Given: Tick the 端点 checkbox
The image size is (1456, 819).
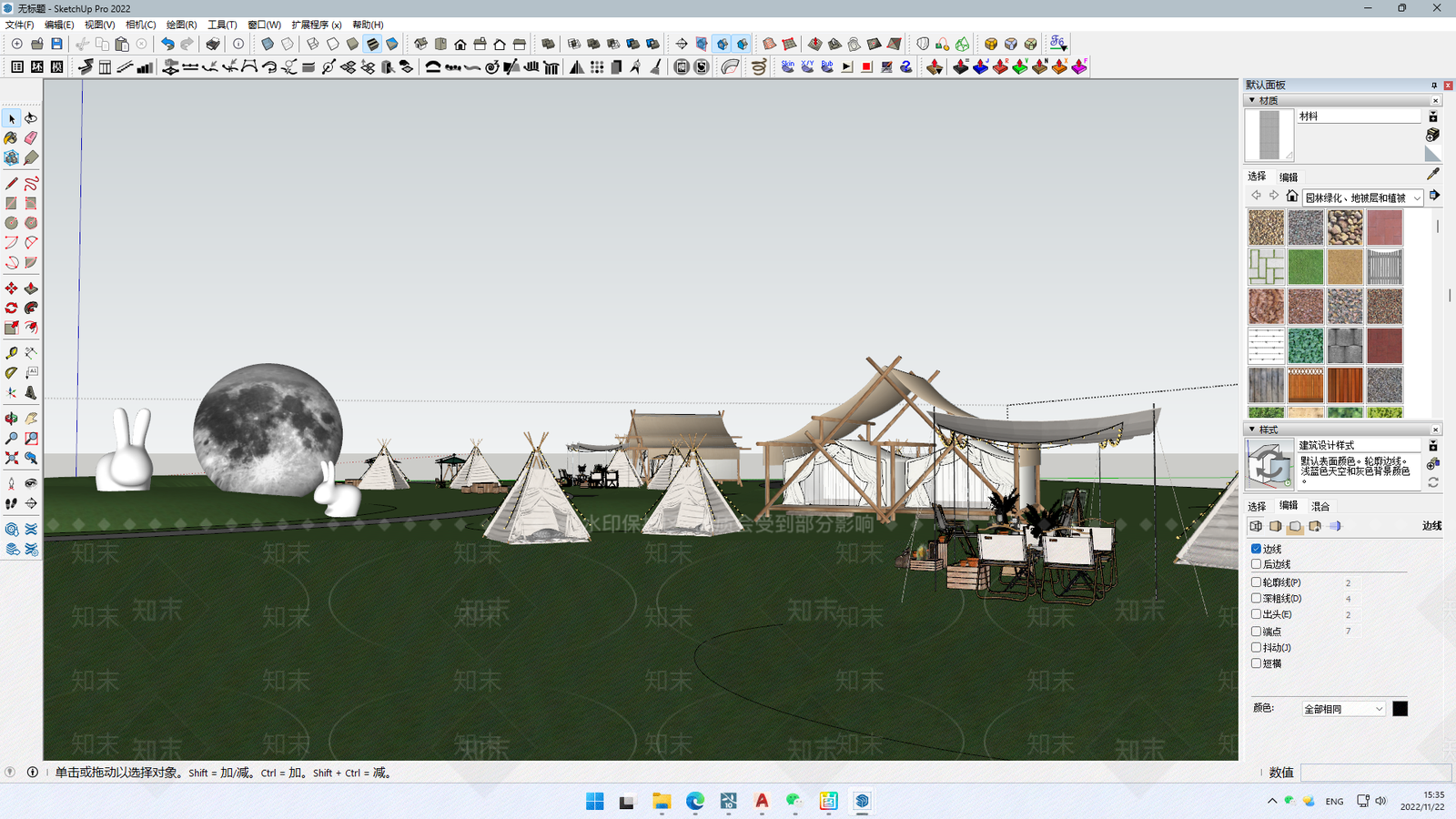Looking at the screenshot, I should click(x=1256, y=632).
